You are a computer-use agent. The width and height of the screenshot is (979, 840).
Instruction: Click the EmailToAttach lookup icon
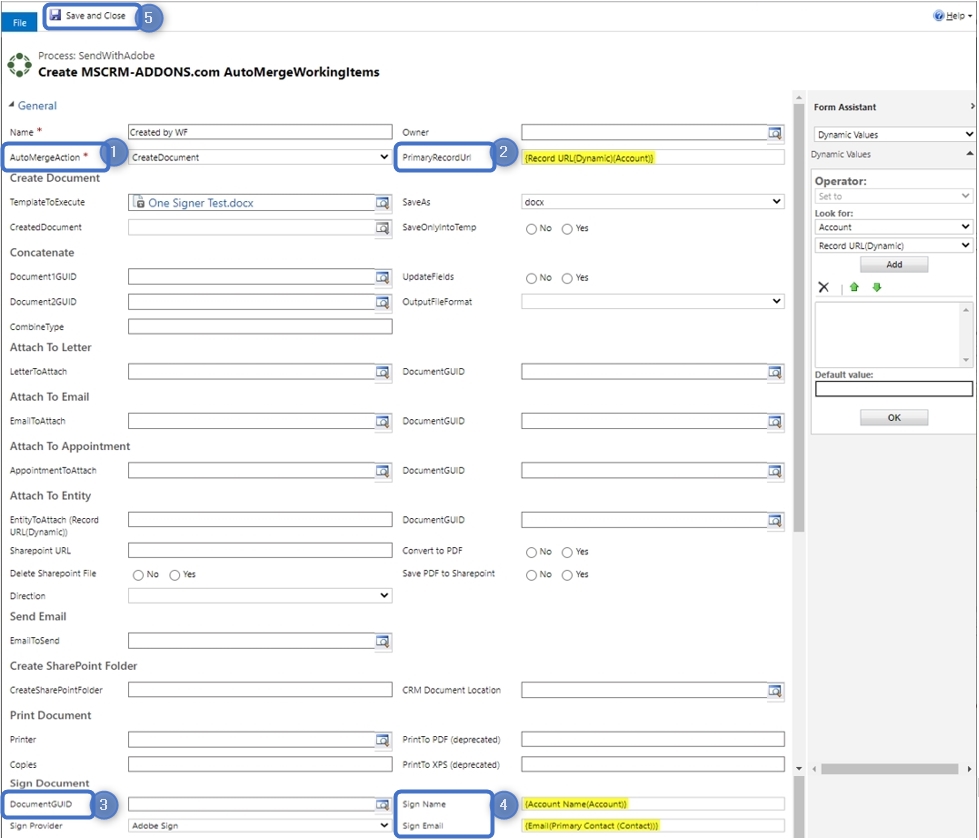pyautogui.click(x=382, y=422)
